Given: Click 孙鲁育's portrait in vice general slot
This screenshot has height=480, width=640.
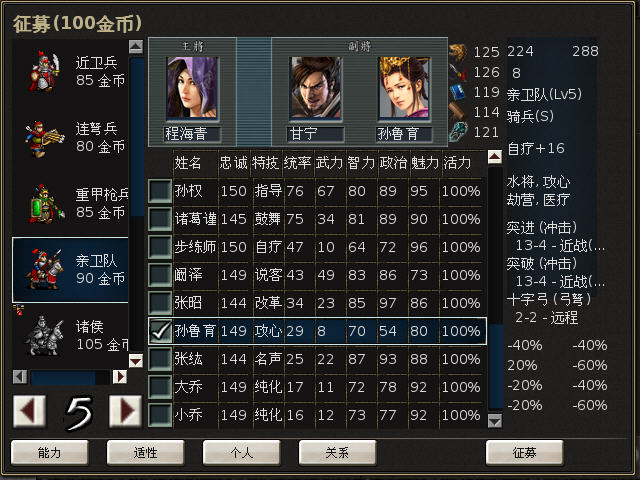Looking at the screenshot, I should (x=404, y=89).
